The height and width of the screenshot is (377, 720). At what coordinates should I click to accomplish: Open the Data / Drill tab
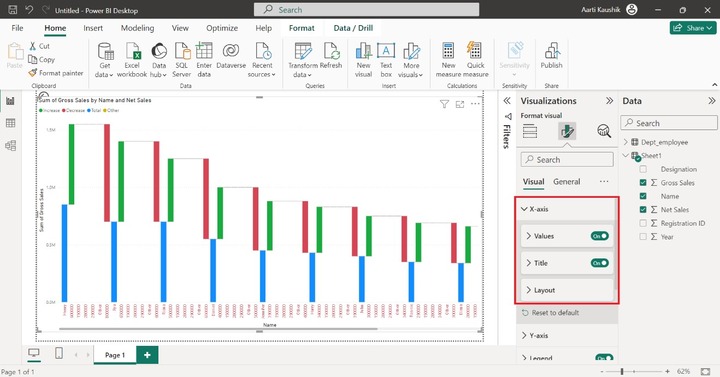[x=353, y=28]
